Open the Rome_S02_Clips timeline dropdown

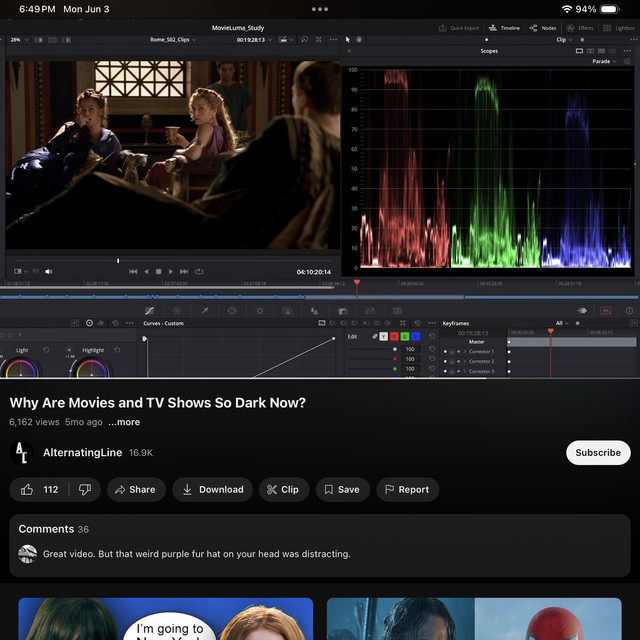173,40
